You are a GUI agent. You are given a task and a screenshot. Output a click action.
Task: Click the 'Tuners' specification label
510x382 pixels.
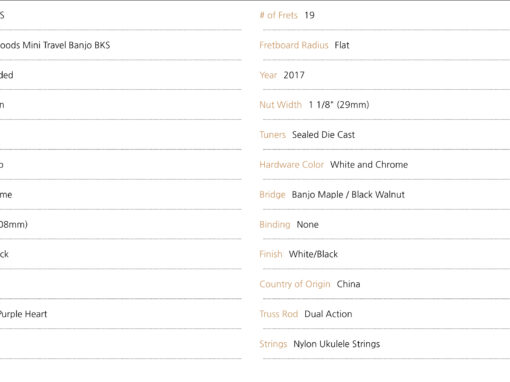273,135
